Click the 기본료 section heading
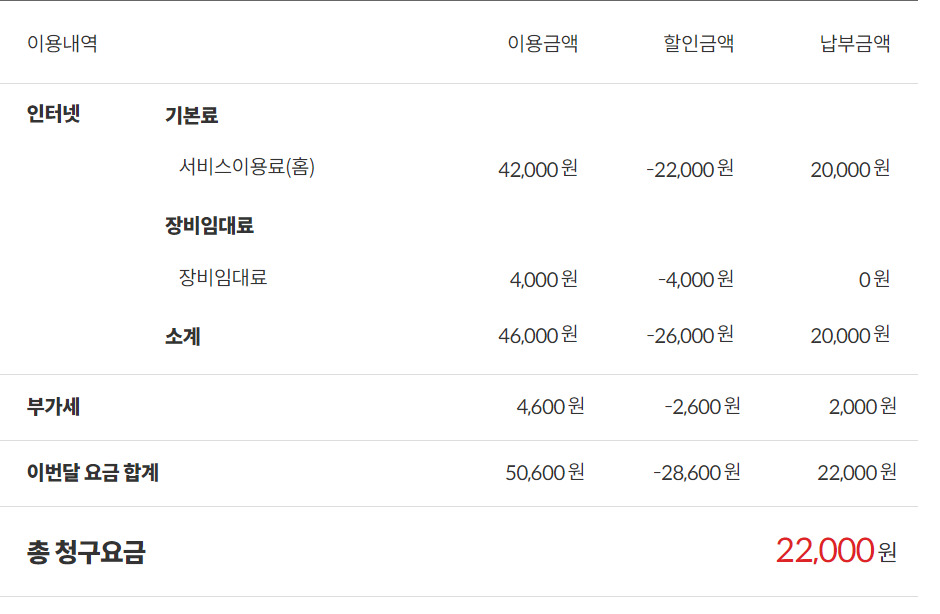Viewport: 940px width, 614px height. point(191,115)
